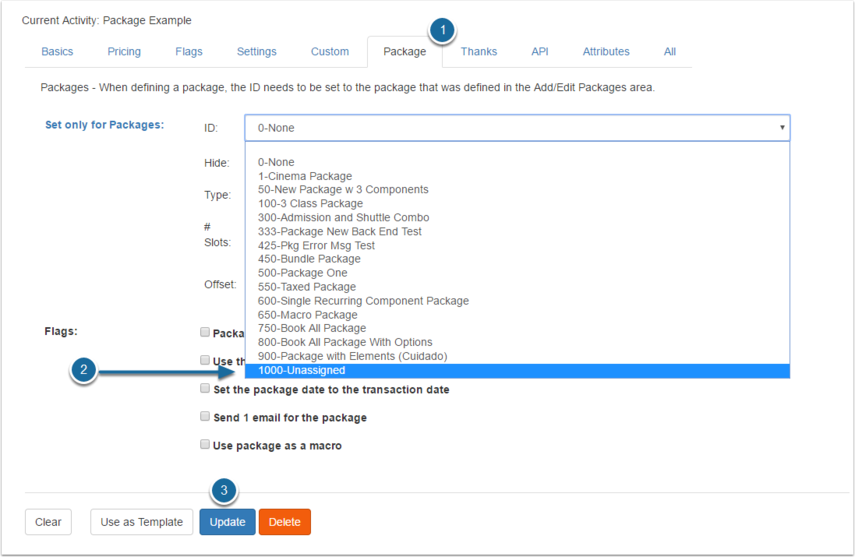
Task: Pick 550-Taxed Package option
Action: pyautogui.click(x=517, y=287)
